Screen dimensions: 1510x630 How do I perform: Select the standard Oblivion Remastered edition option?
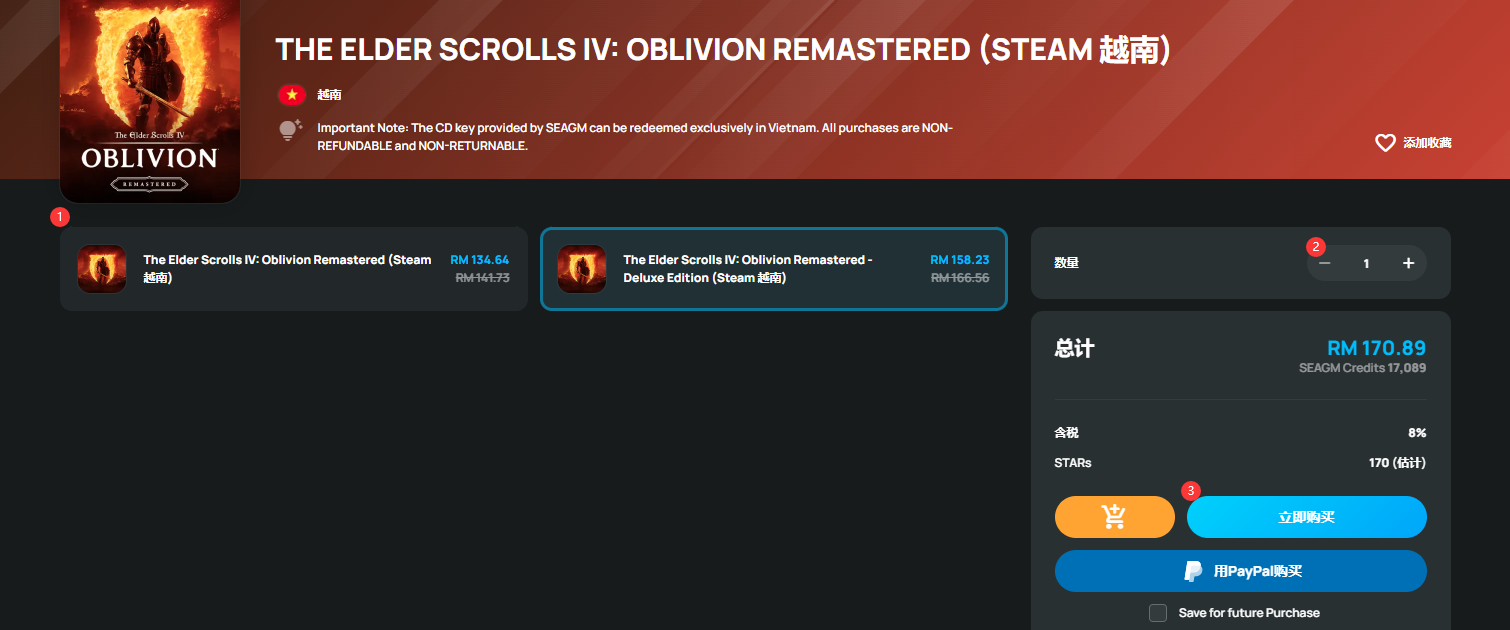point(294,269)
